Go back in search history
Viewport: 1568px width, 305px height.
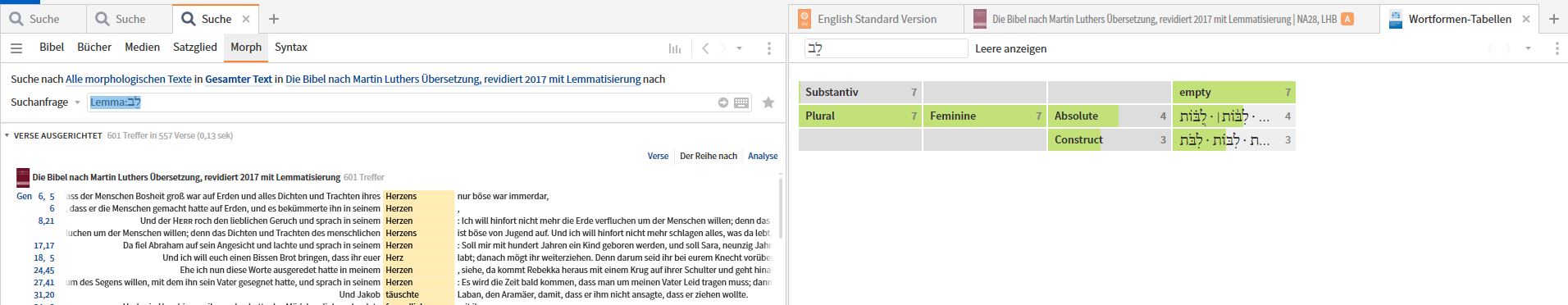[705, 48]
